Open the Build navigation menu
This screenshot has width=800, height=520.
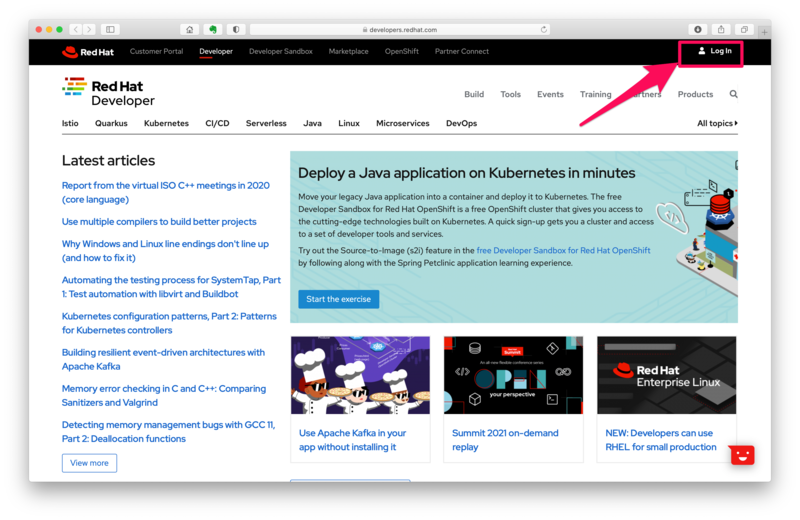point(474,94)
